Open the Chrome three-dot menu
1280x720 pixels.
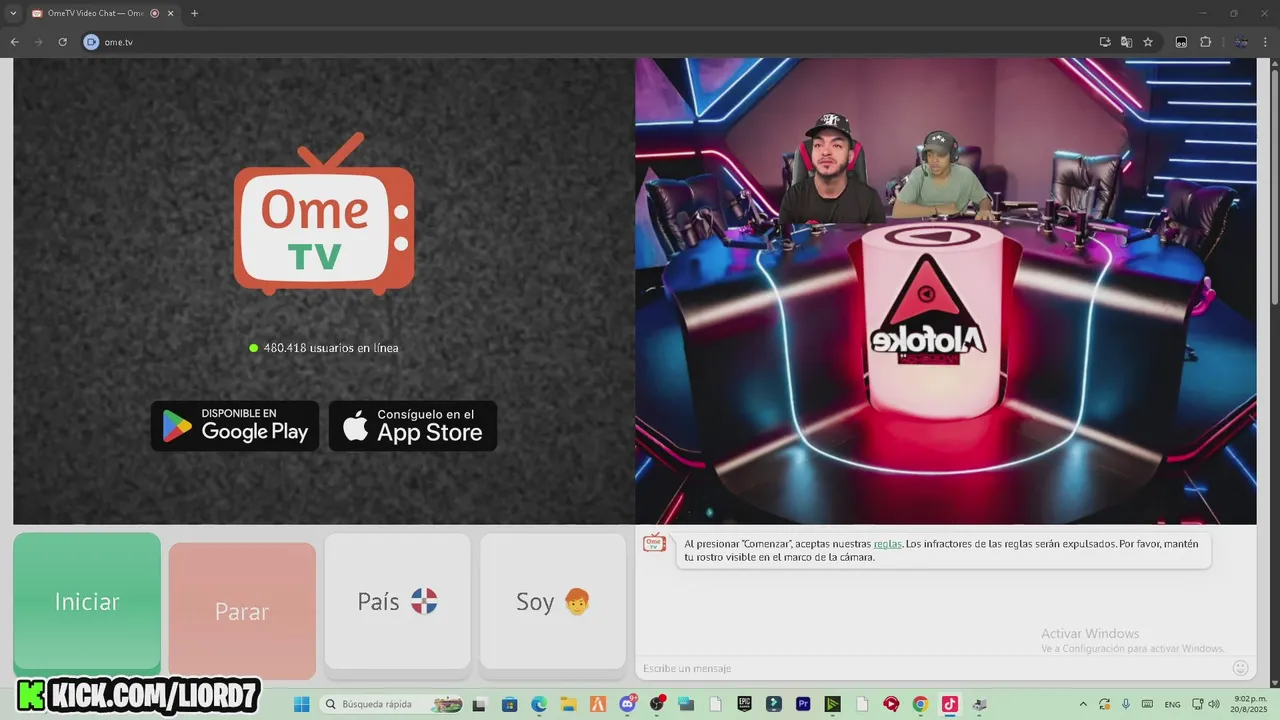1265,42
